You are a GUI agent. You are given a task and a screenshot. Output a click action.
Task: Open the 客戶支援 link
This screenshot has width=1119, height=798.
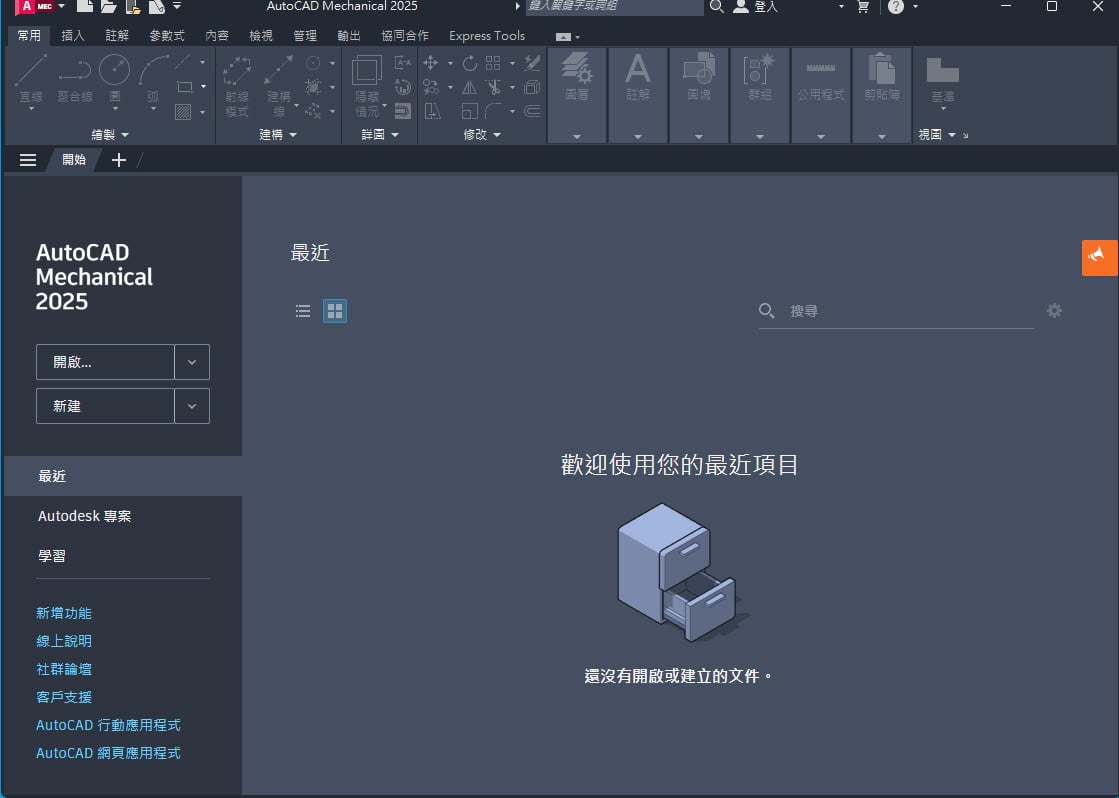click(x=64, y=697)
